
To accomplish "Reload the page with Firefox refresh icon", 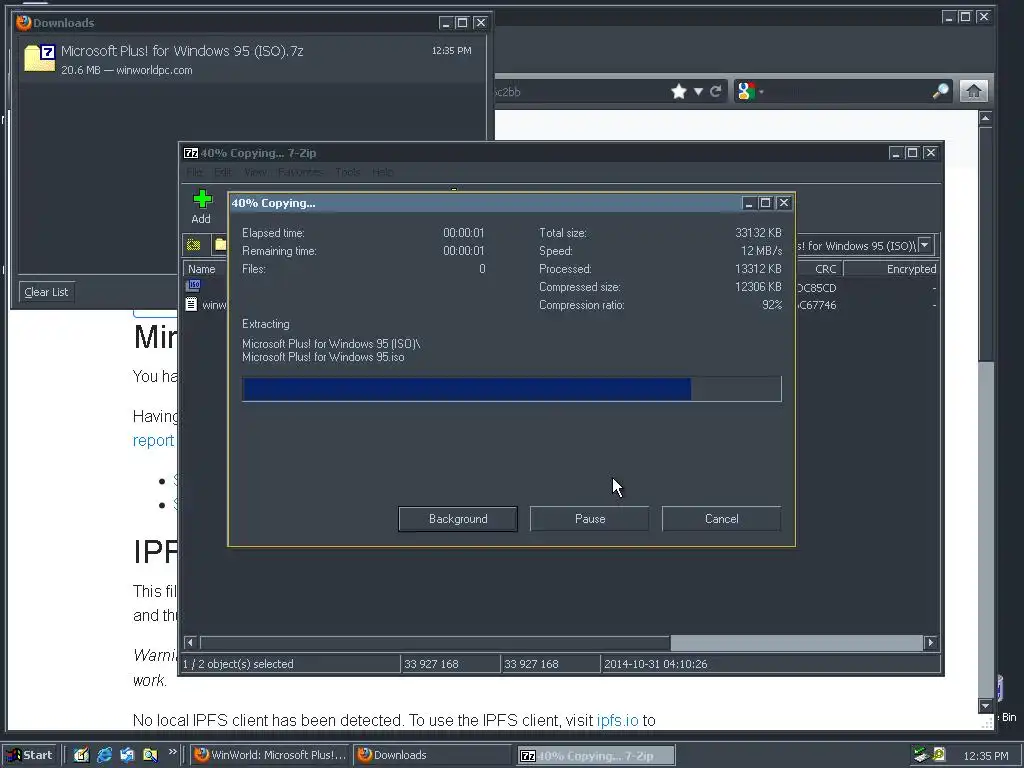I will coord(716,91).
